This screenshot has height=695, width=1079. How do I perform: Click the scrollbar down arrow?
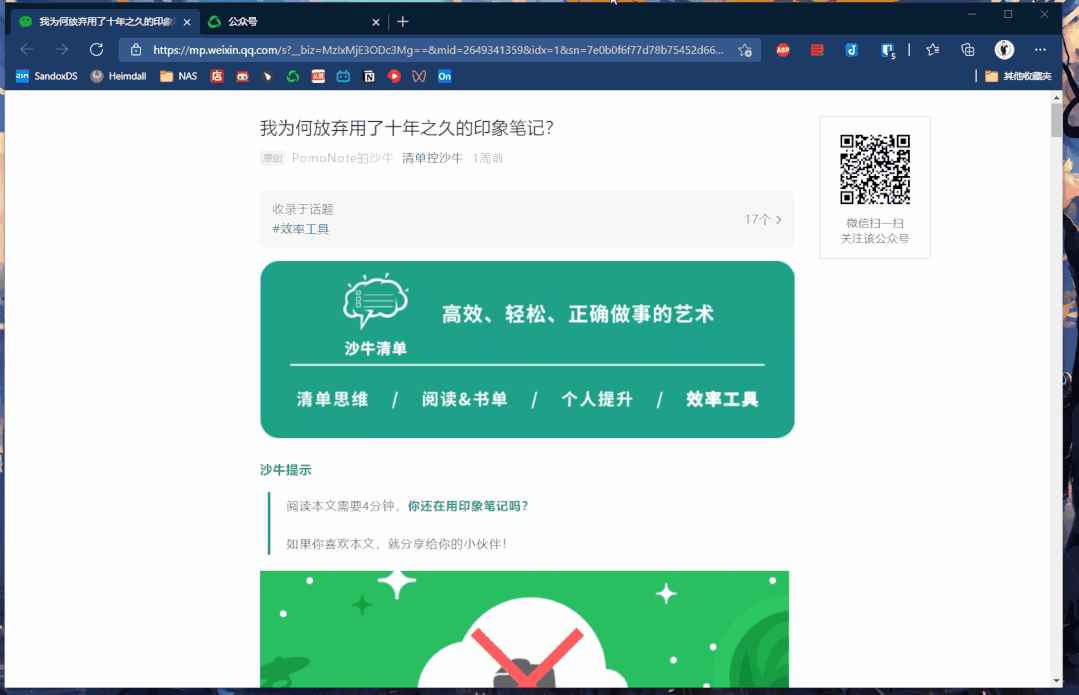(x=1056, y=681)
